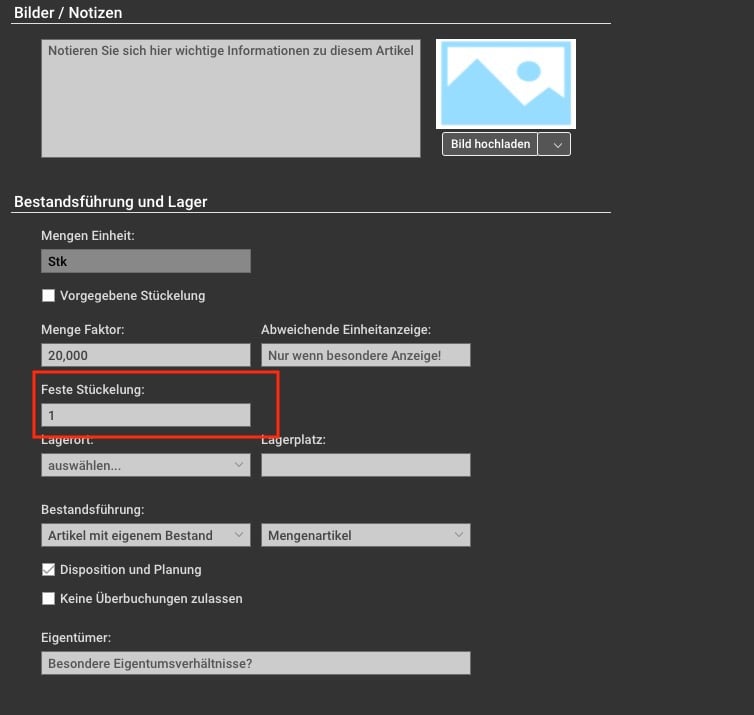Enable the Vorgegebene Stückelung checkbox
754x715 pixels.
48,296
